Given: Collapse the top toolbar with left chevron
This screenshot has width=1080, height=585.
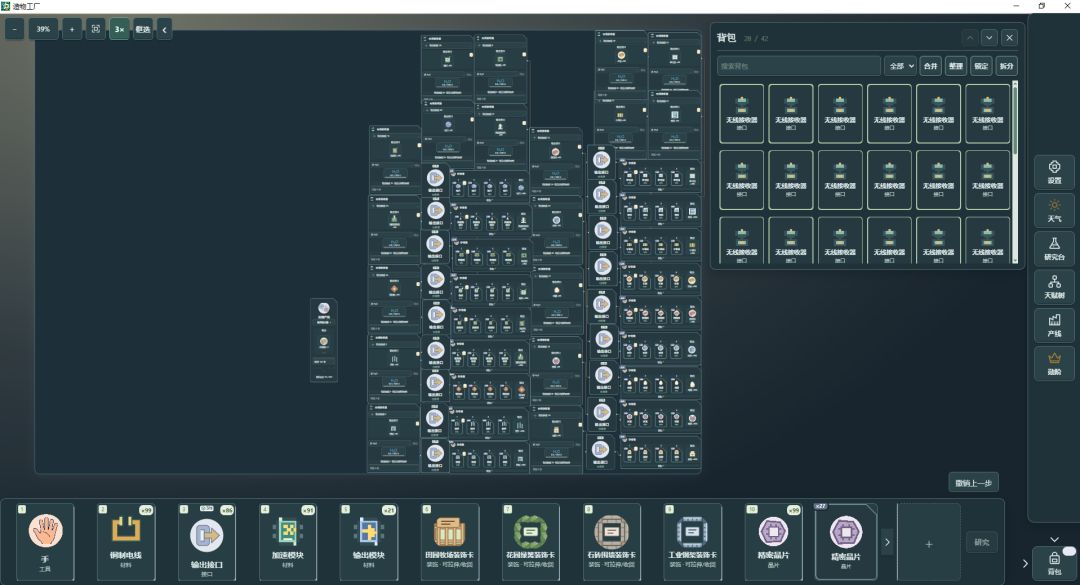Looking at the screenshot, I should pos(164,29).
